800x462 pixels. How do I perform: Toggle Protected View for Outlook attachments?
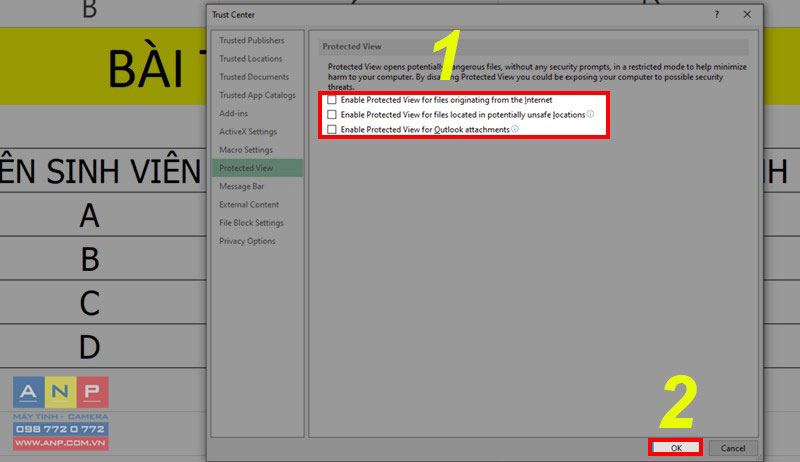[332, 130]
